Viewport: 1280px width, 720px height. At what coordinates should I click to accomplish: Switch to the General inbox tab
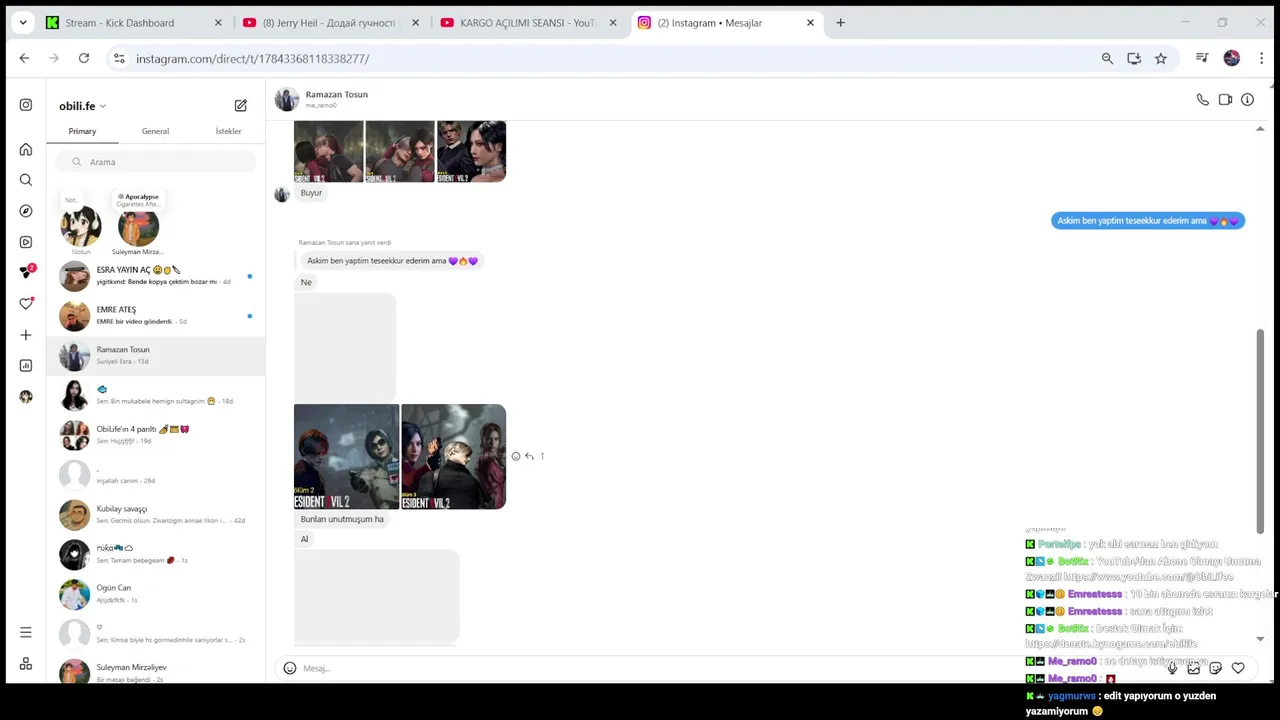click(155, 131)
